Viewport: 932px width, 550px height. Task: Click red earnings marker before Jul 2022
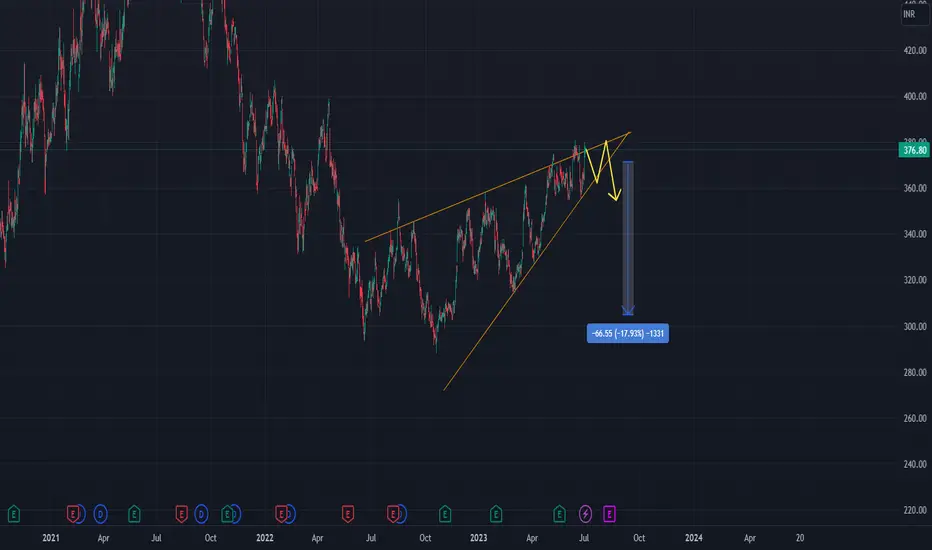pos(348,514)
